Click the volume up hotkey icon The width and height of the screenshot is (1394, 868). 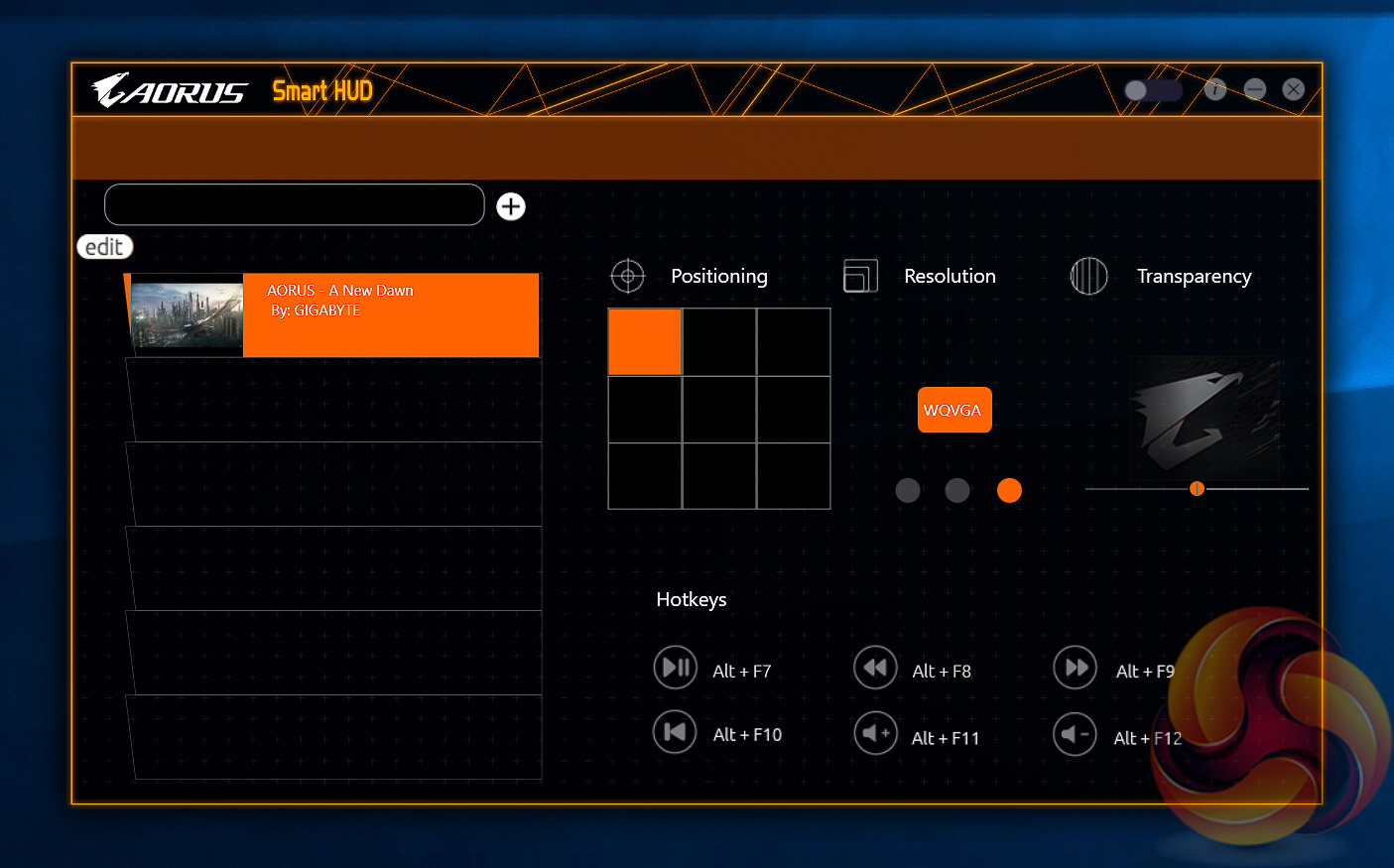click(875, 734)
